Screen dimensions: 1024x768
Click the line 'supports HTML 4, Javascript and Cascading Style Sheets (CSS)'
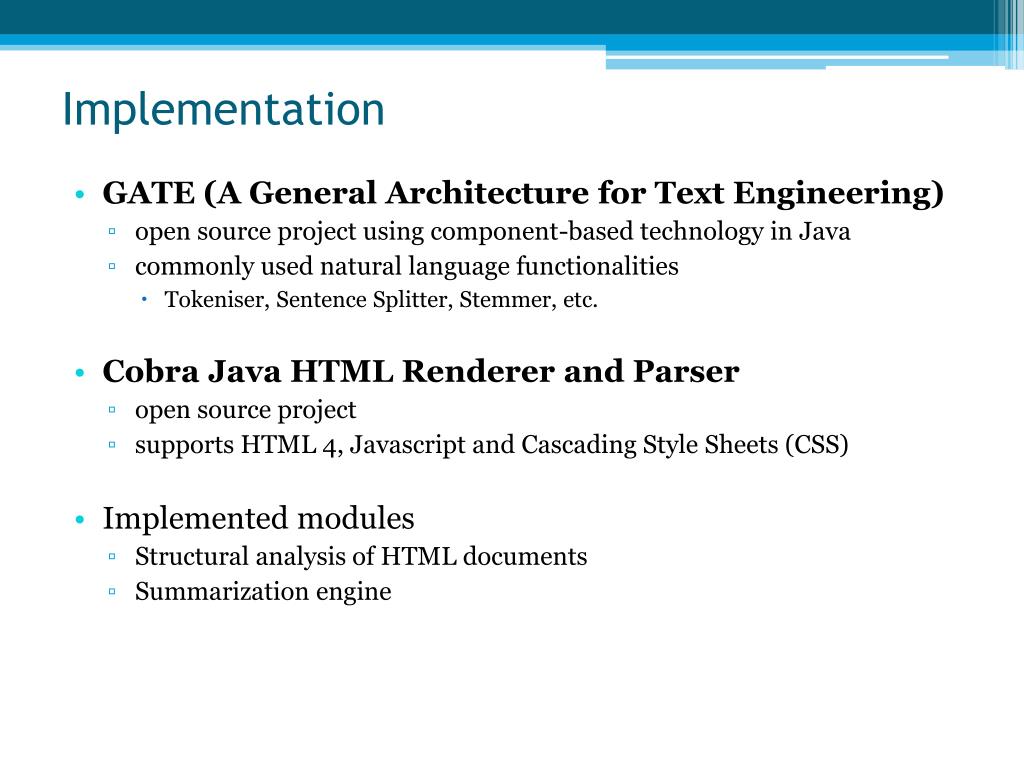point(491,445)
